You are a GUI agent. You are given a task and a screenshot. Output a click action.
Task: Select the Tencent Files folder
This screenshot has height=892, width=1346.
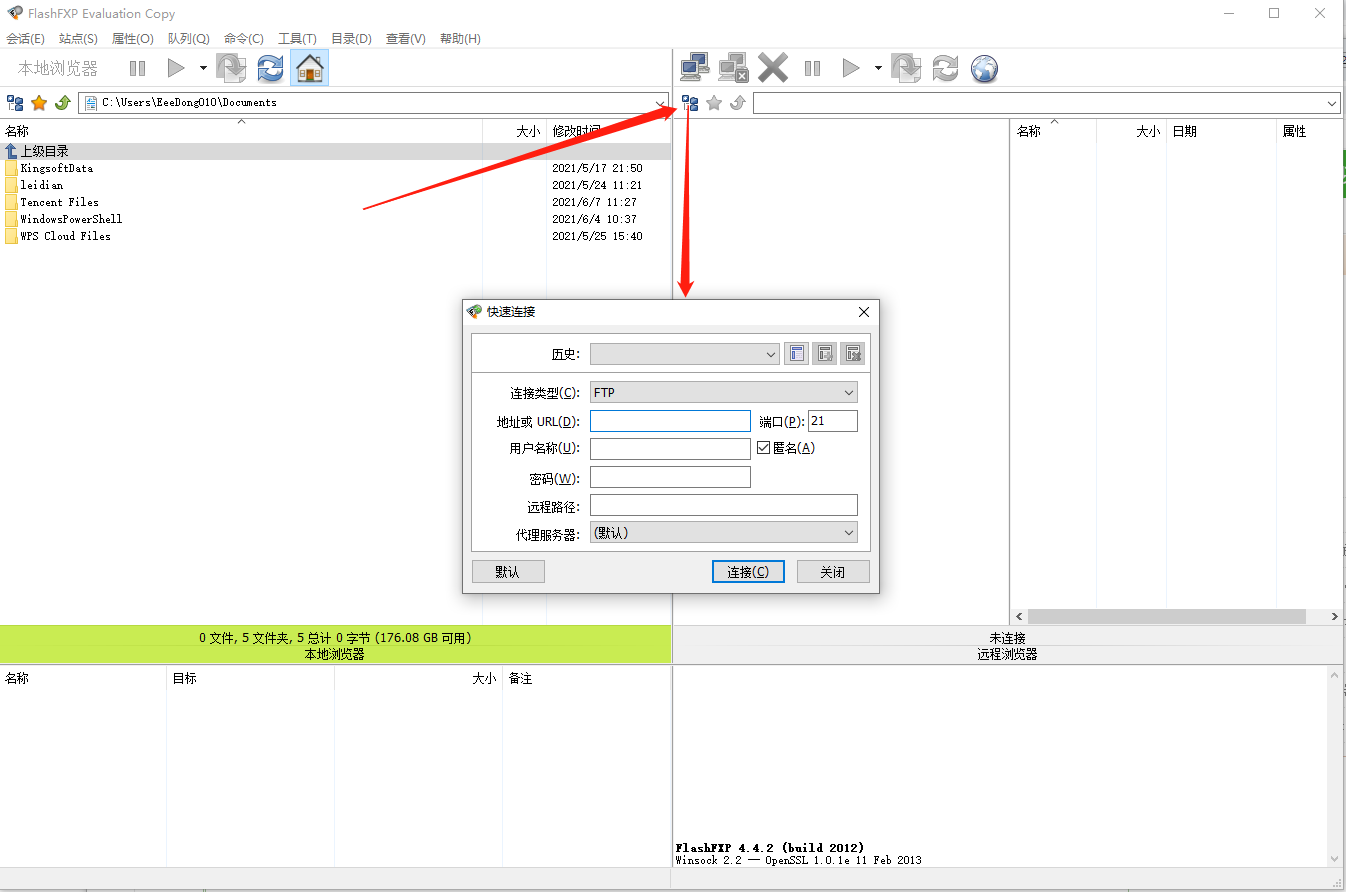[59, 202]
